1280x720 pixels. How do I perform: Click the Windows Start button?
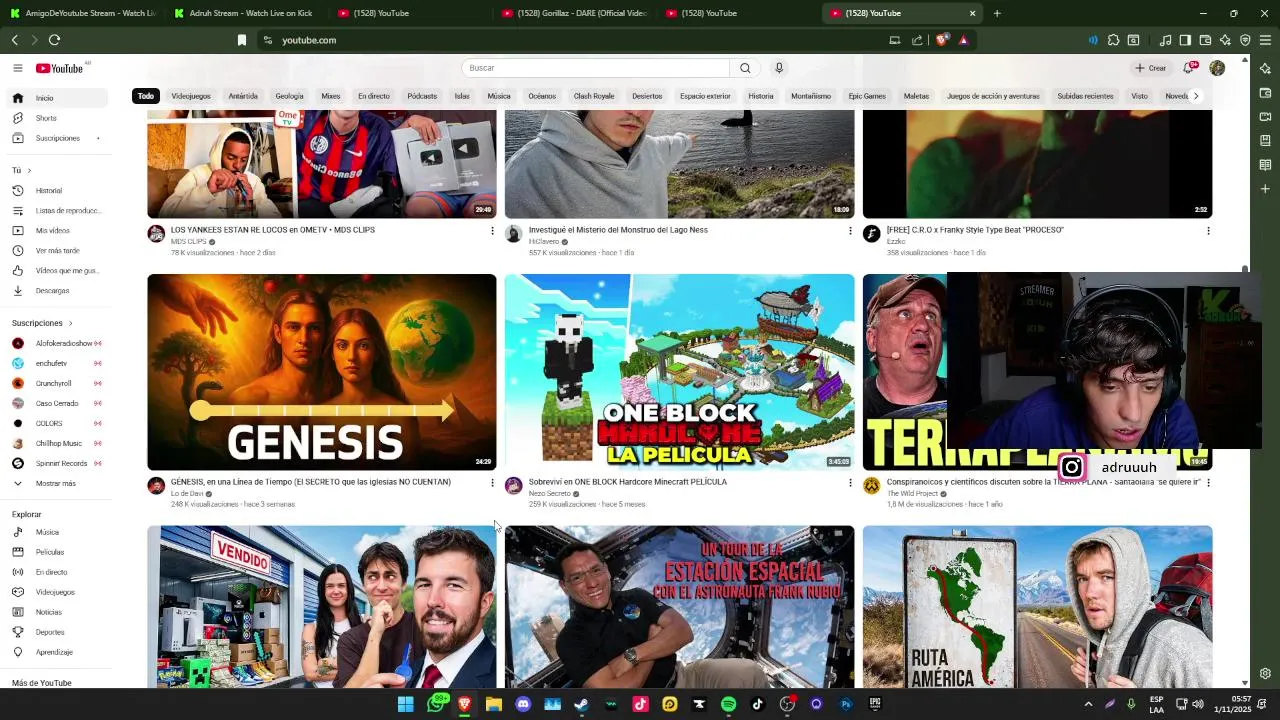point(405,704)
